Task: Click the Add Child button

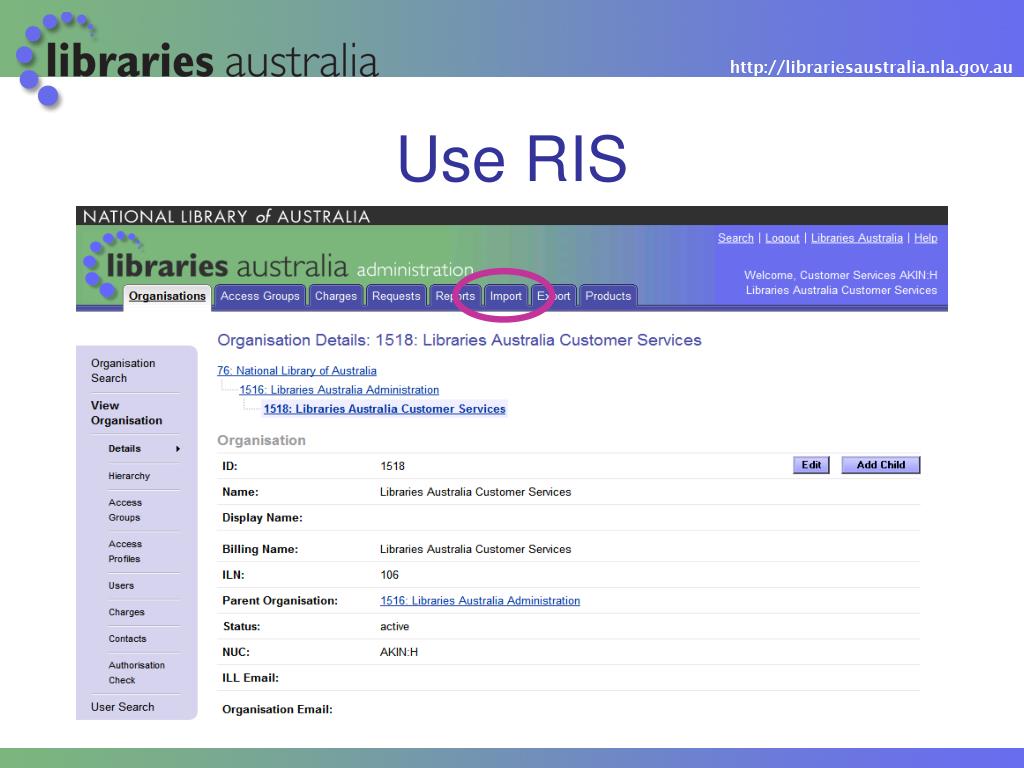Action: coord(880,465)
